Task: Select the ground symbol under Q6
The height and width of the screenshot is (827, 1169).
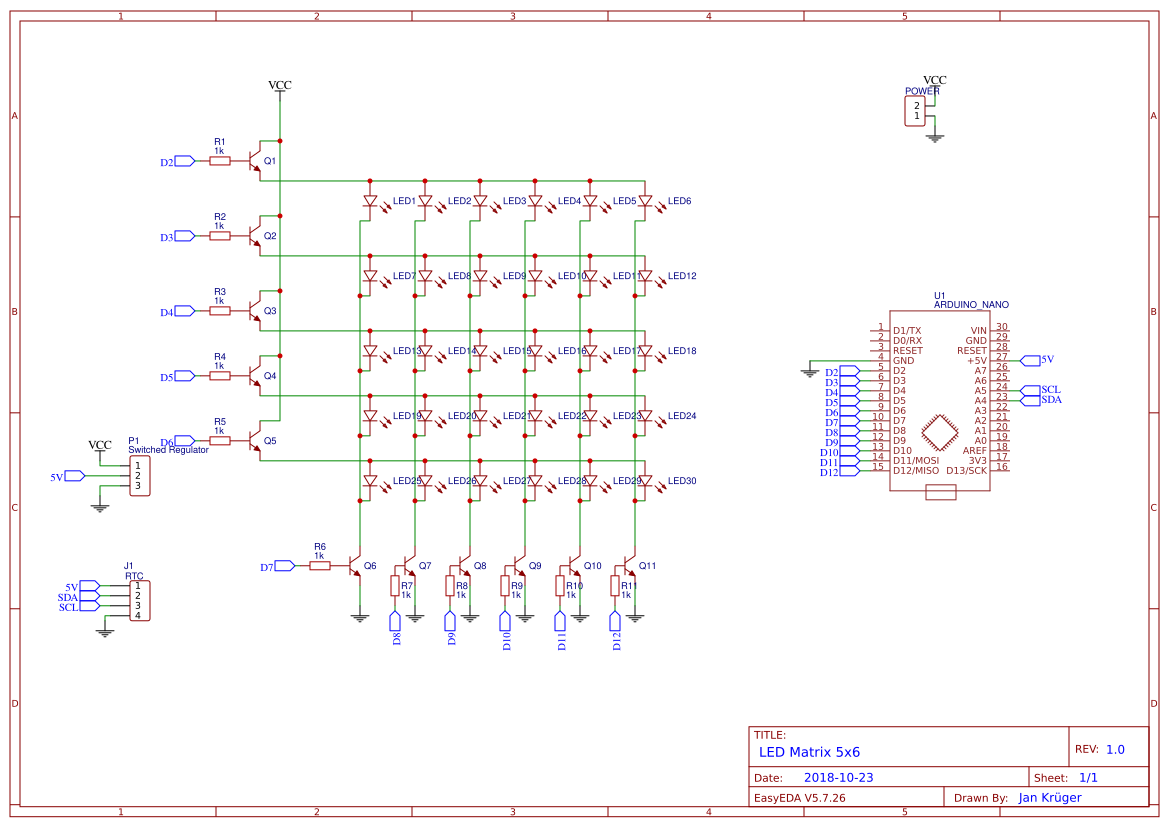Action: point(358,617)
